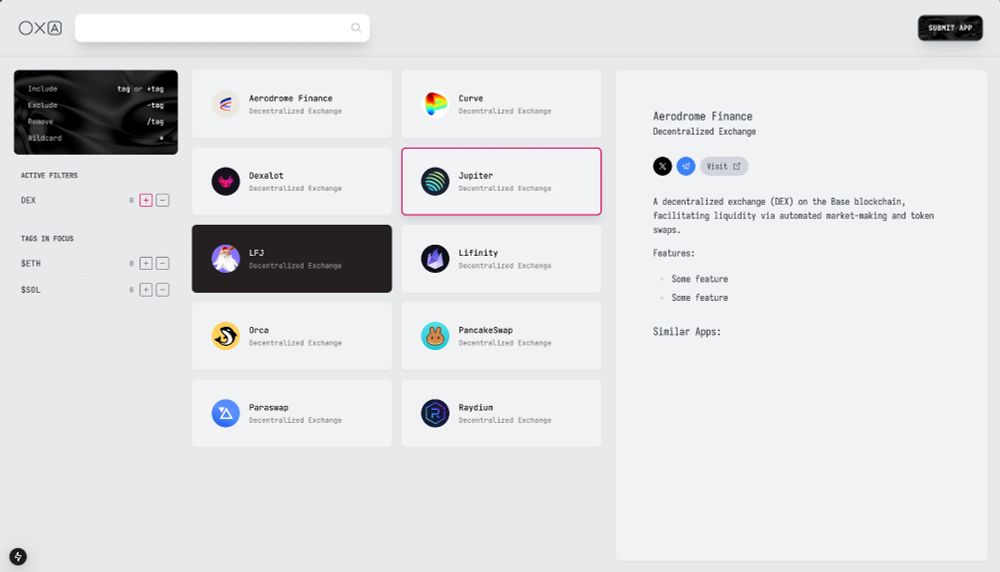
Task: Click the Similar Apps heading
Action: [x=686, y=332]
